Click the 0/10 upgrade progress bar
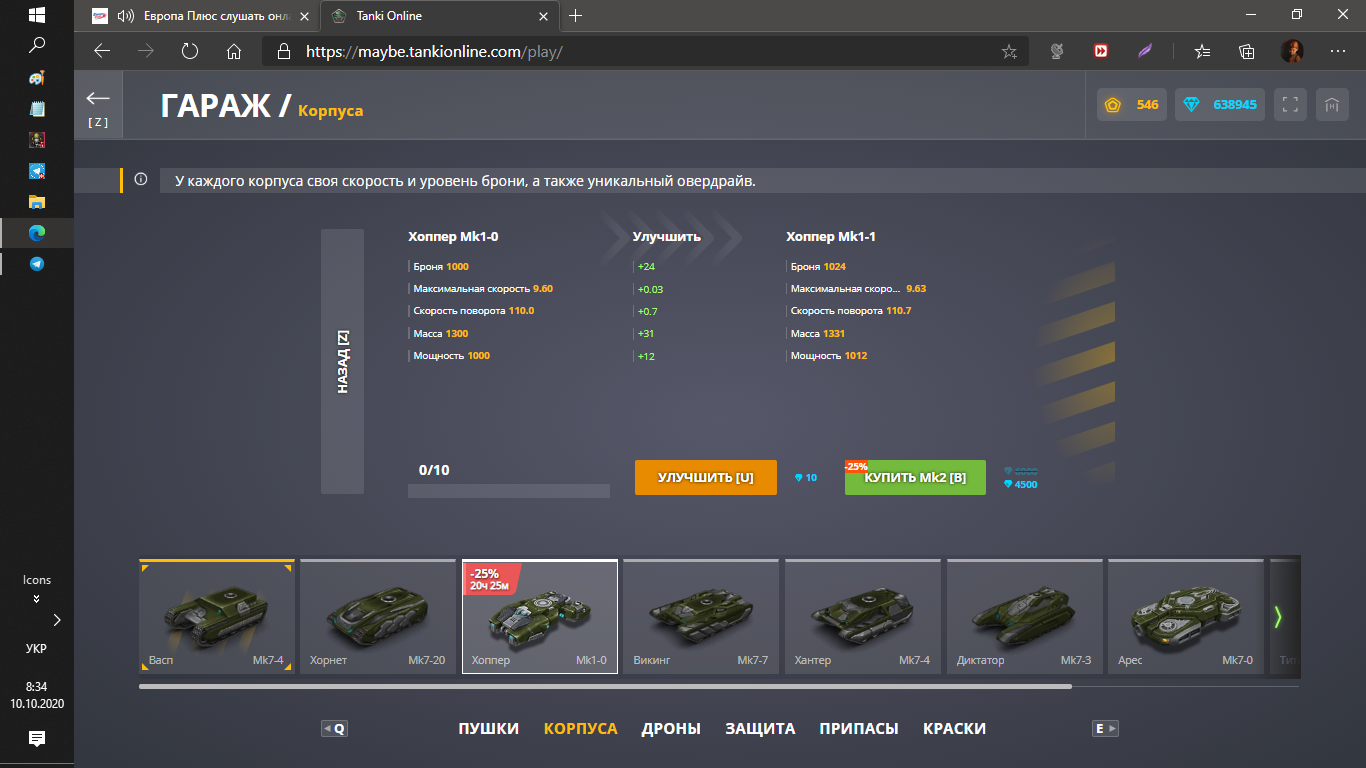 (x=509, y=491)
